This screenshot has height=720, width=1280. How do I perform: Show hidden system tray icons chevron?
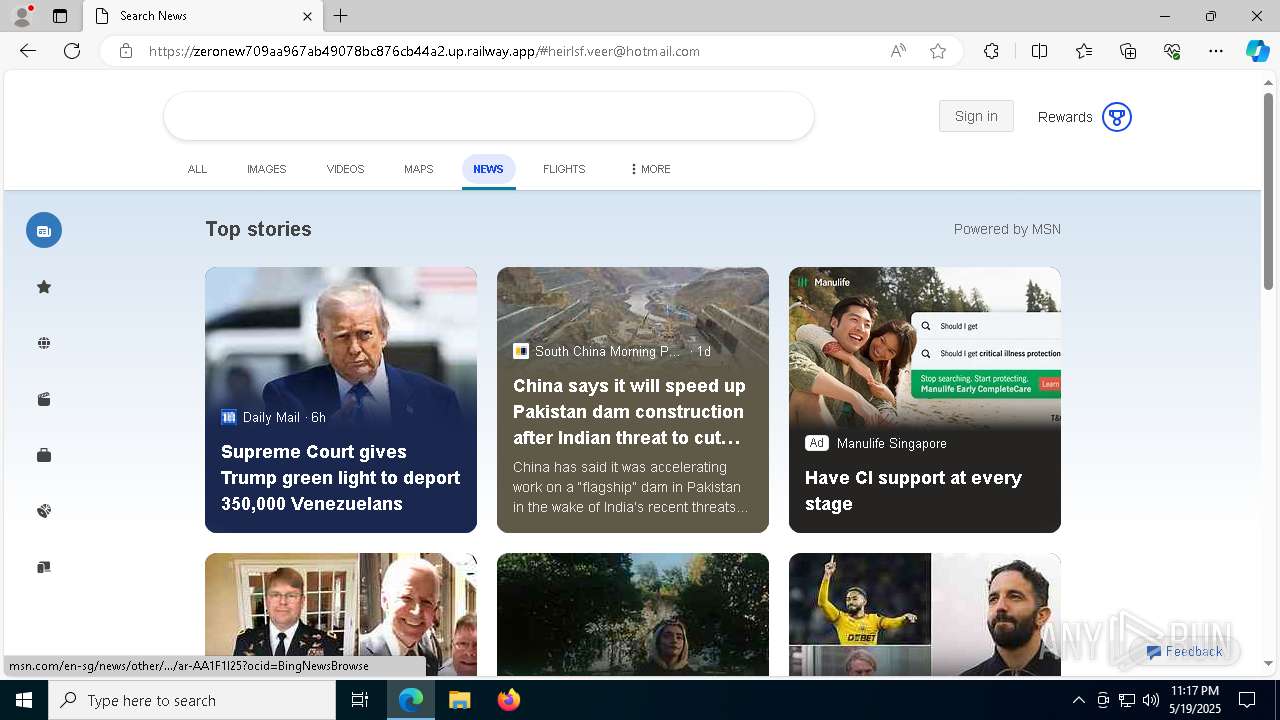1078,700
